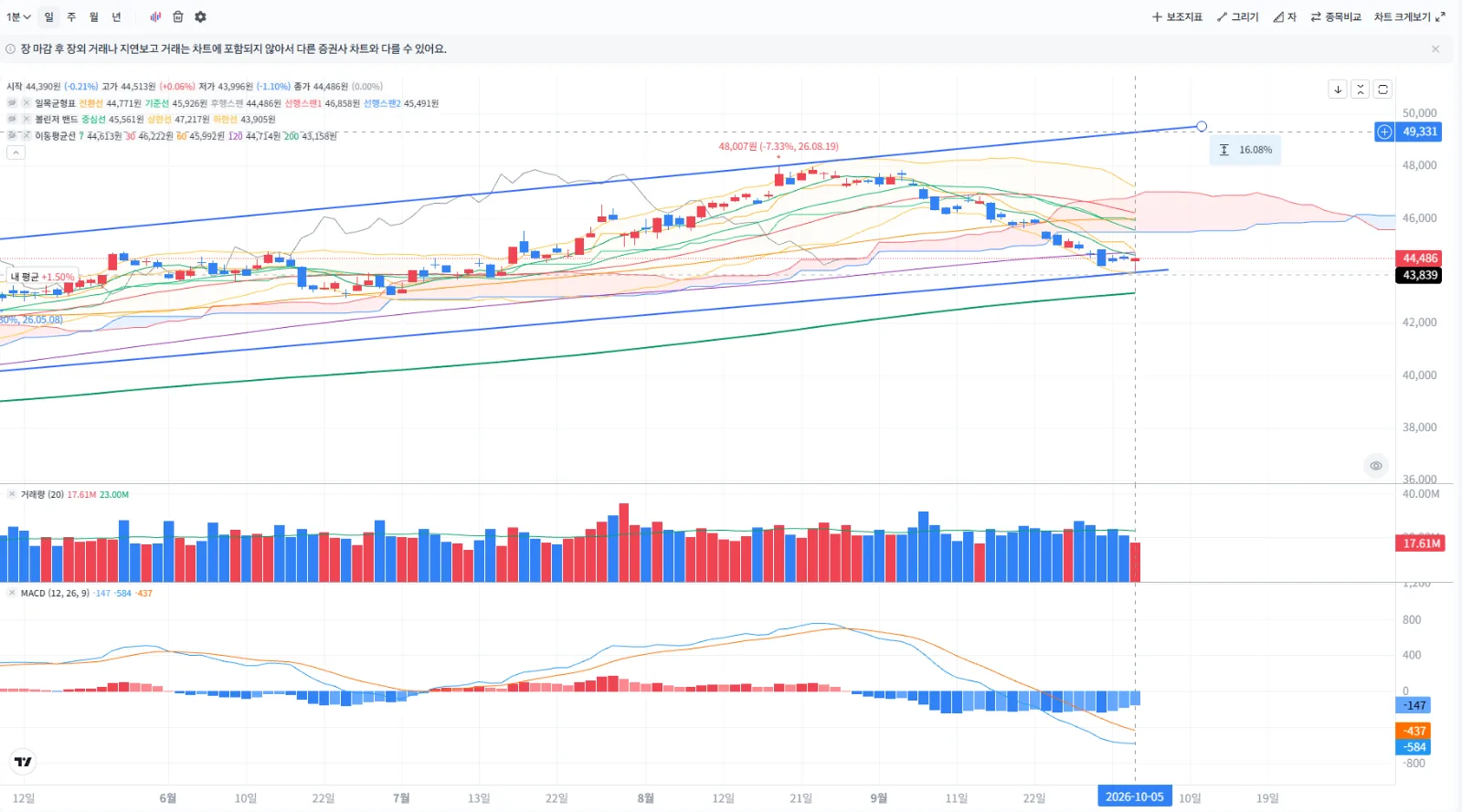The width and height of the screenshot is (1462, 812).
Task: Open 종목비교 stock comparison
Action: pyautogui.click(x=1336, y=16)
